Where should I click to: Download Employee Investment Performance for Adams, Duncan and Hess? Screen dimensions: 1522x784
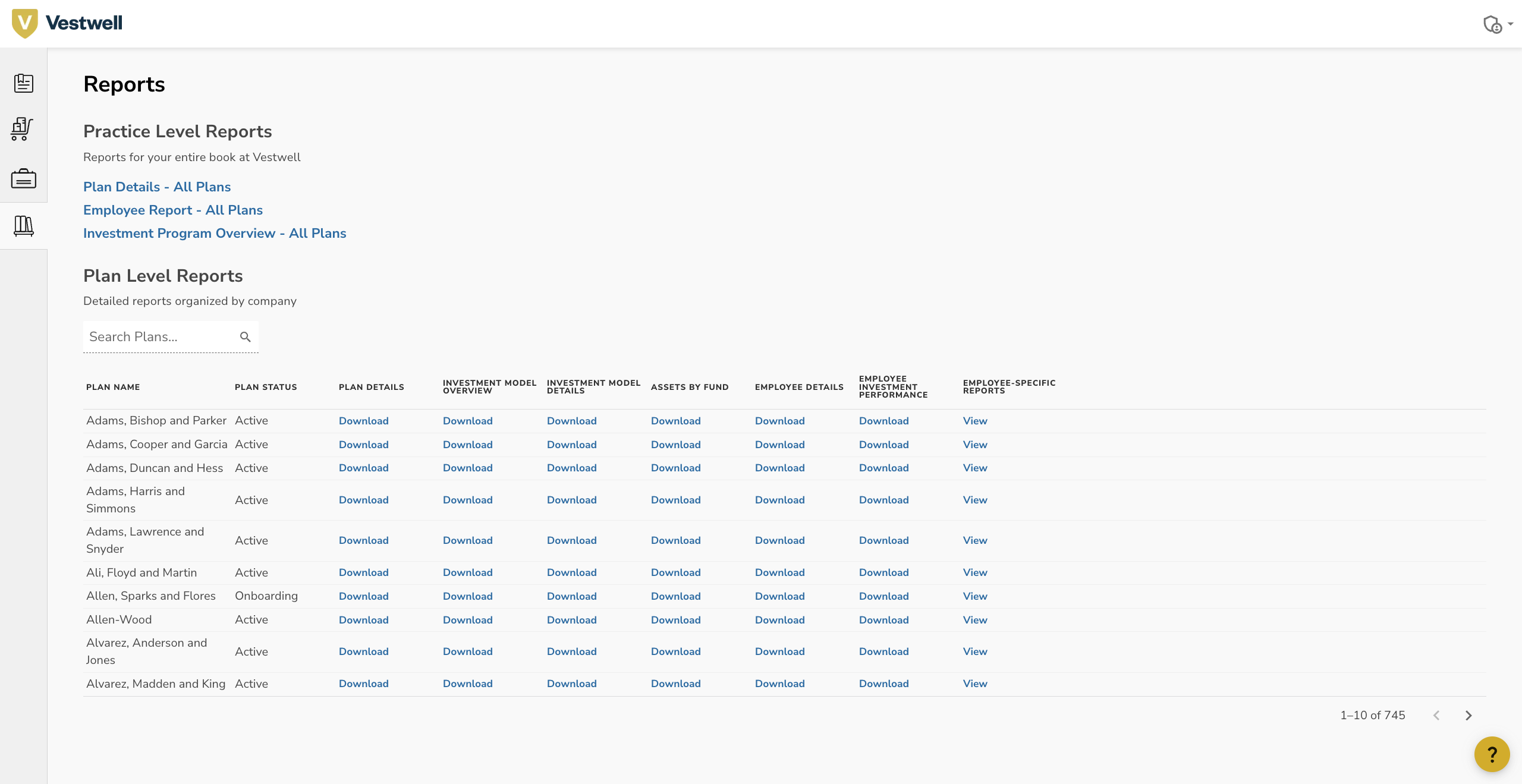pyautogui.click(x=883, y=468)
